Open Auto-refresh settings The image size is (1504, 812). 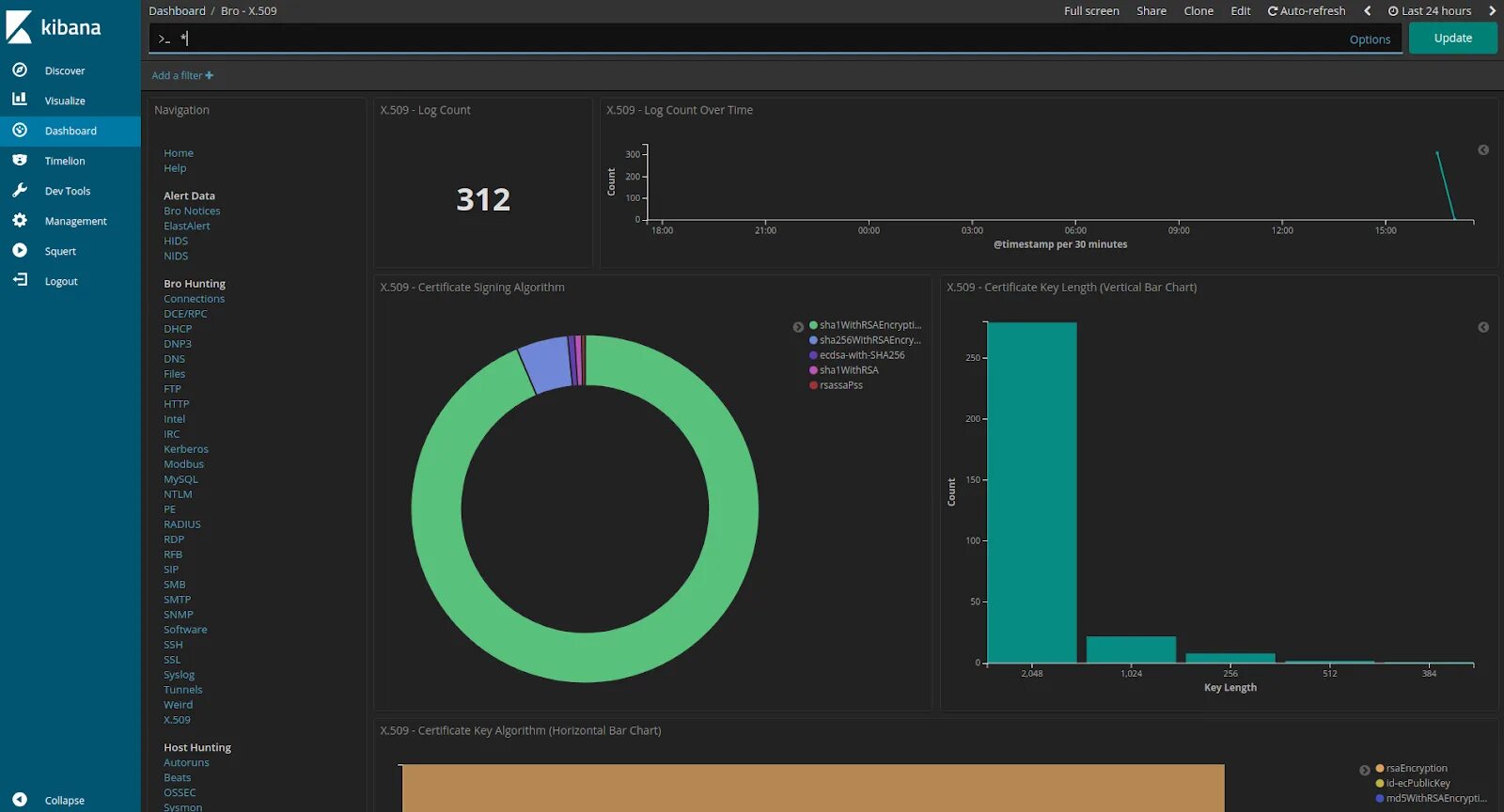[x=1307, y=11]
